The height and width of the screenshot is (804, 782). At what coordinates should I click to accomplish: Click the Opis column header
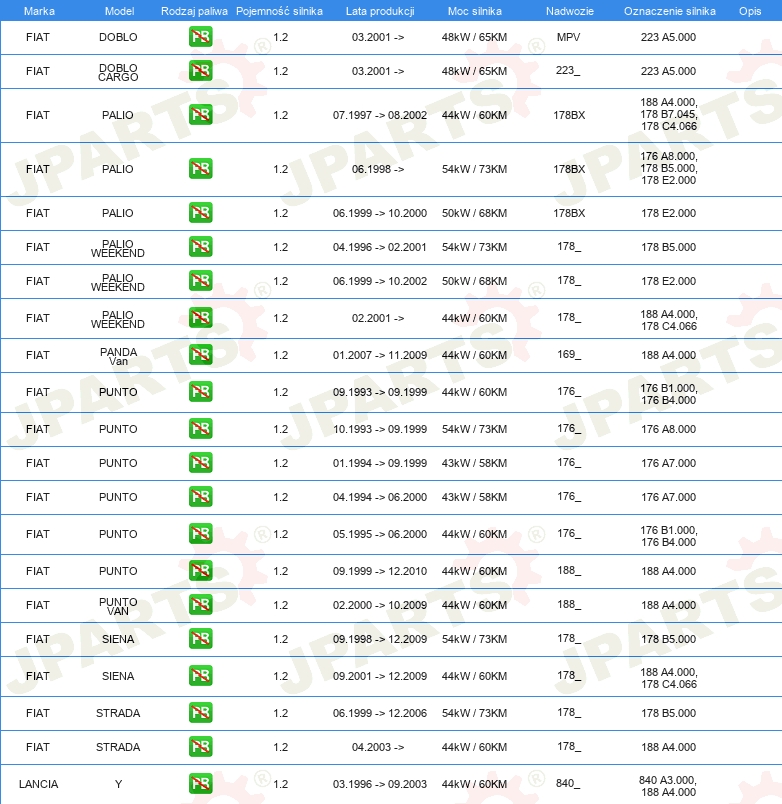(750, 11)
